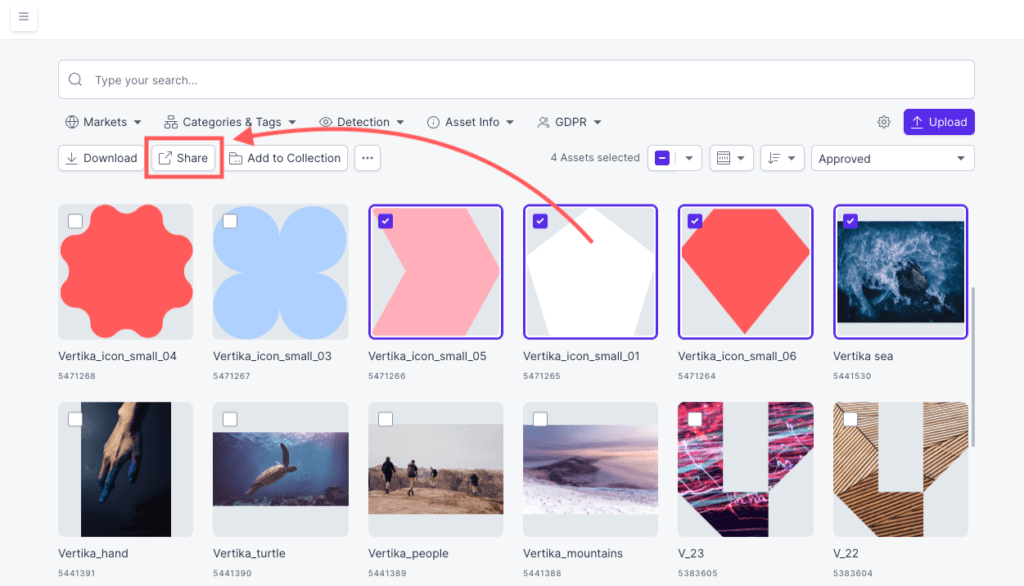Click the search magnifier icon
Screen dimensions: 1024x586
[75, 80]
